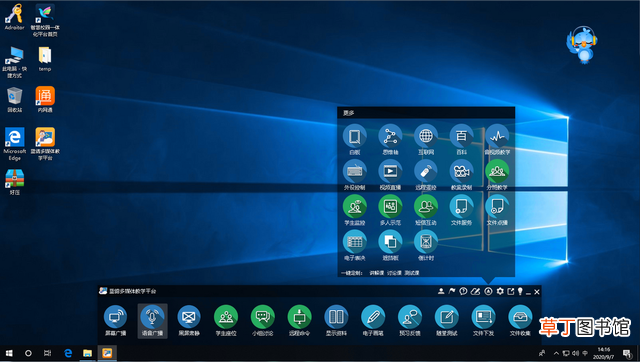Open the remote command icon
640x362 pixels.
click(300, 317)
